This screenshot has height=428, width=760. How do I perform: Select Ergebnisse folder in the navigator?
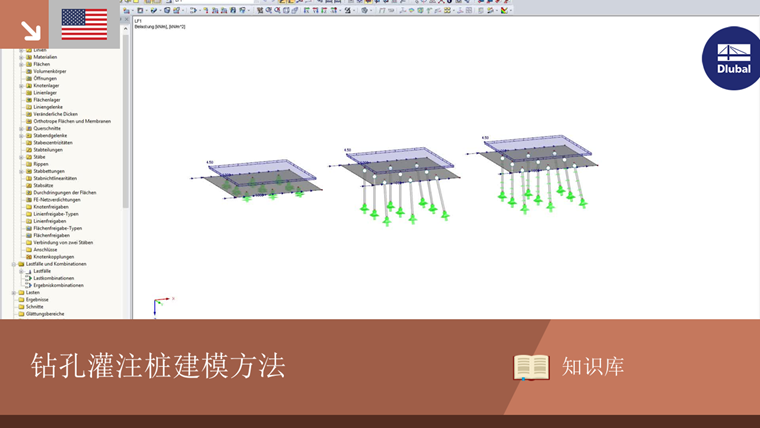coord(37,300)
